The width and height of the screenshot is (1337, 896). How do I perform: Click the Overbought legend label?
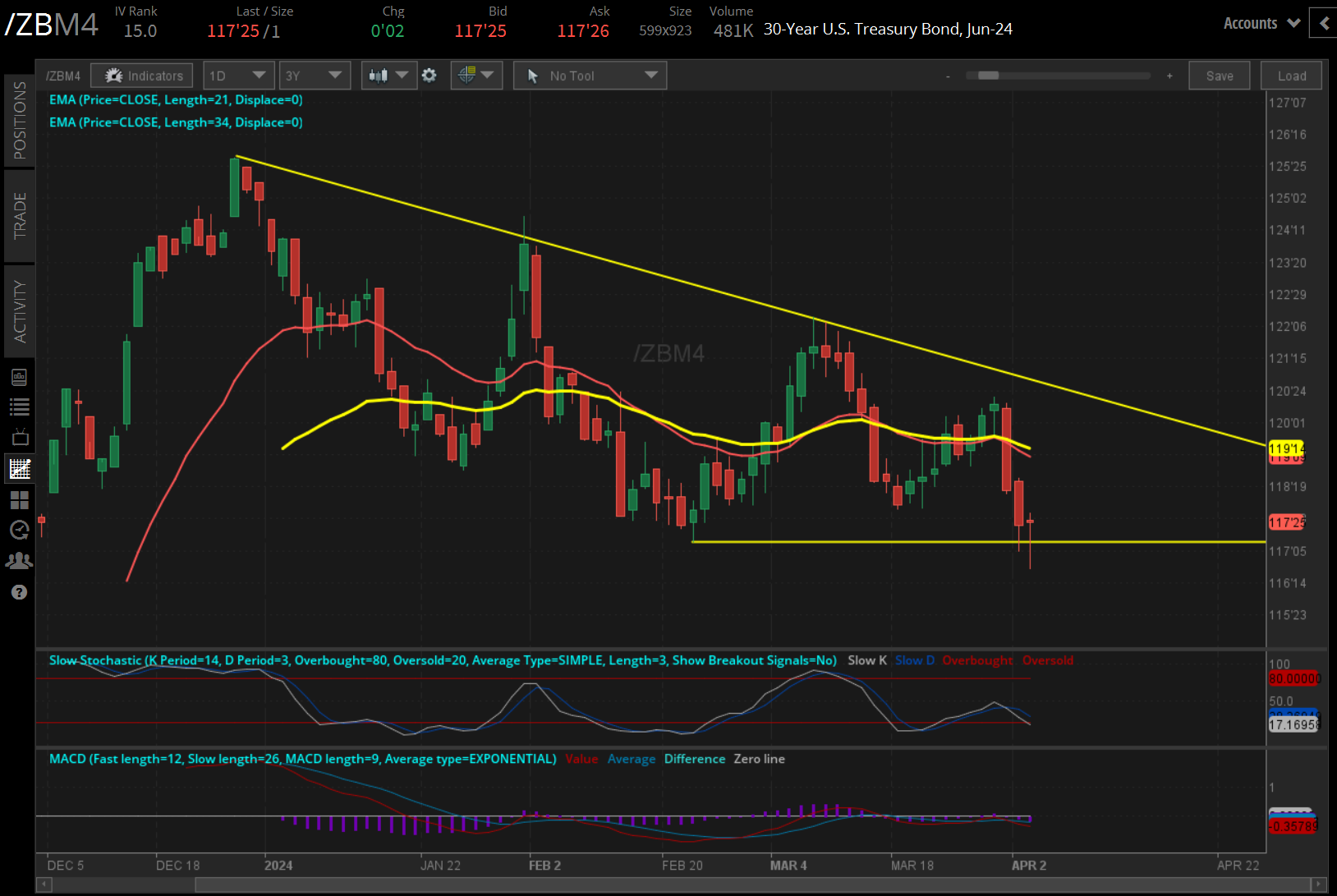point(977,660)
